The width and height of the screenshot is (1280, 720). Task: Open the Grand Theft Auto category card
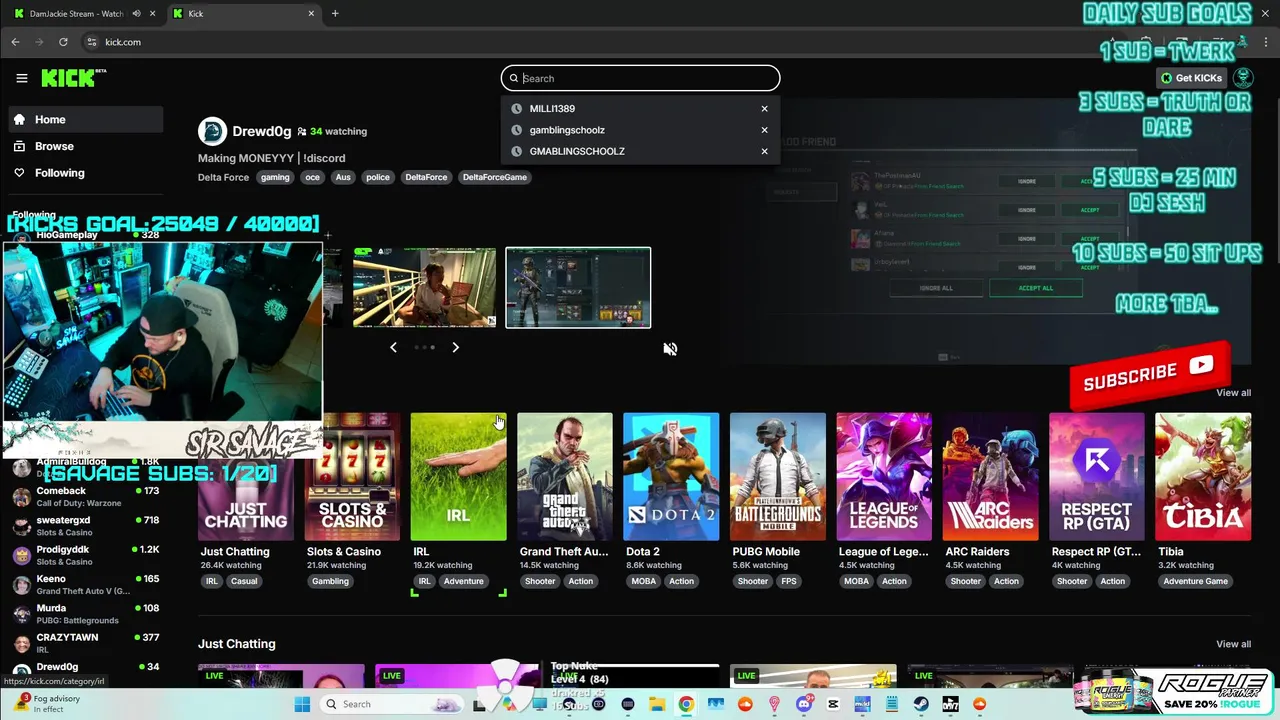pyautogui.click(x=565, y=477)
